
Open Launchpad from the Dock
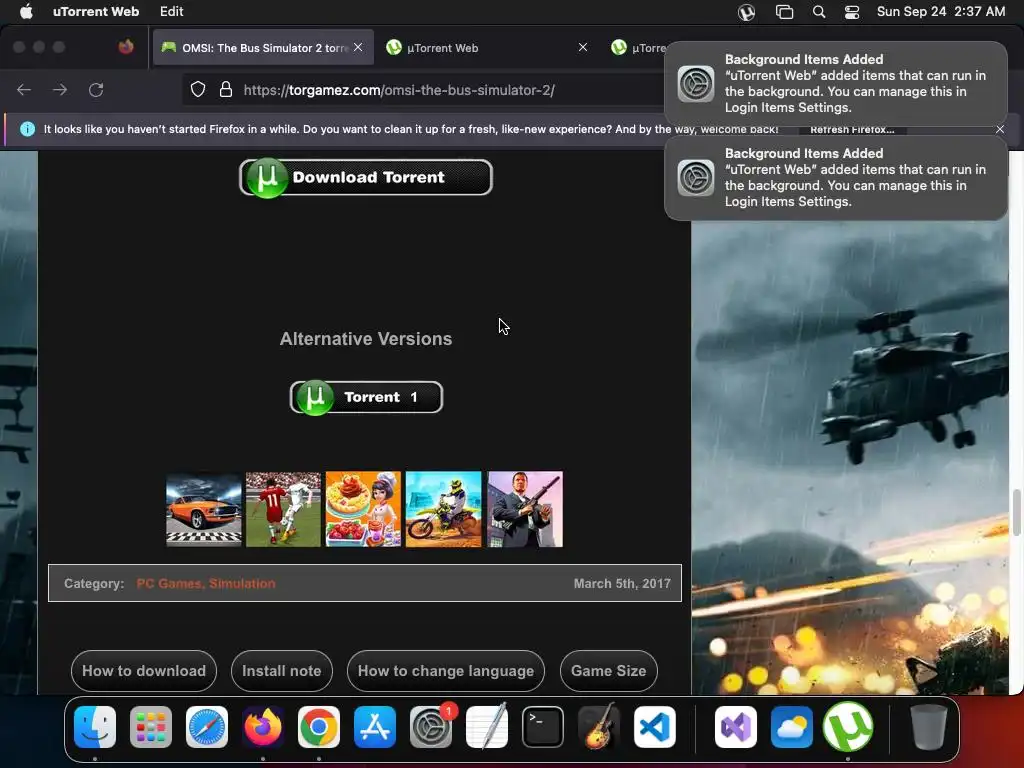point(151,727)
